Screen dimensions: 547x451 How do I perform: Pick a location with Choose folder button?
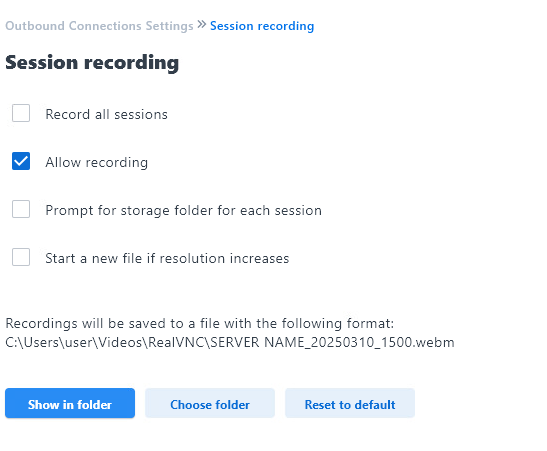coord(210,403)
